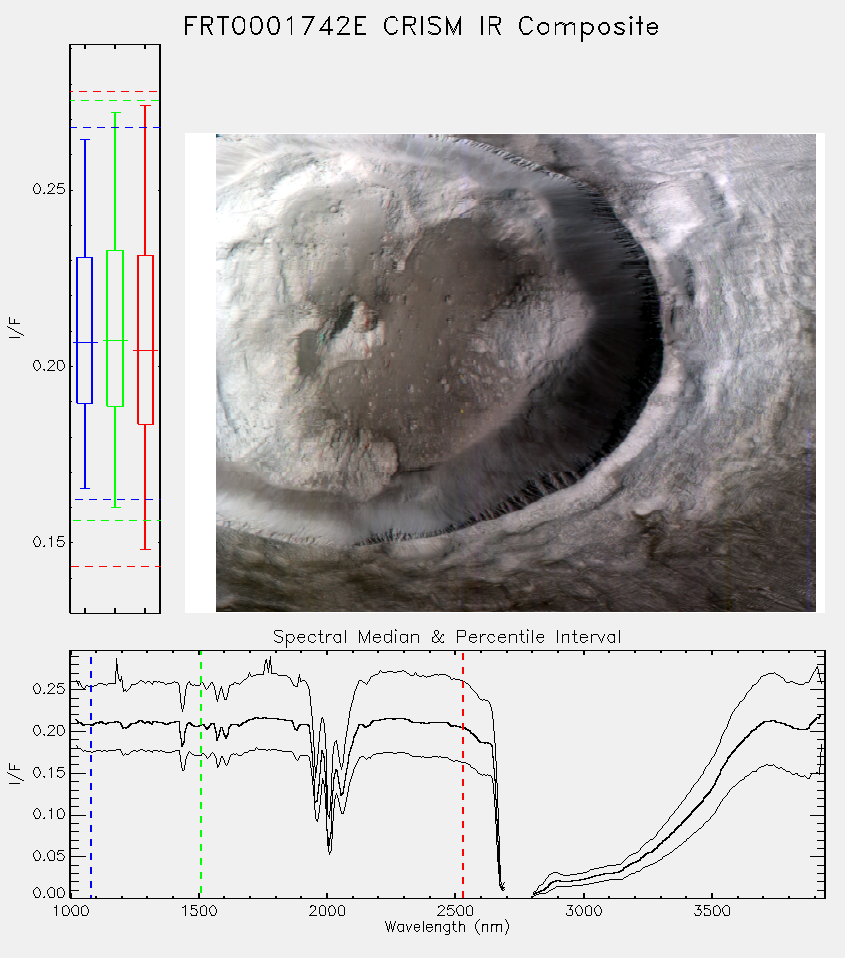The width and height of the screenshot is (845, 958).
Task: Click the upper red dashed limit line
Action: click(x=115, y=92)
